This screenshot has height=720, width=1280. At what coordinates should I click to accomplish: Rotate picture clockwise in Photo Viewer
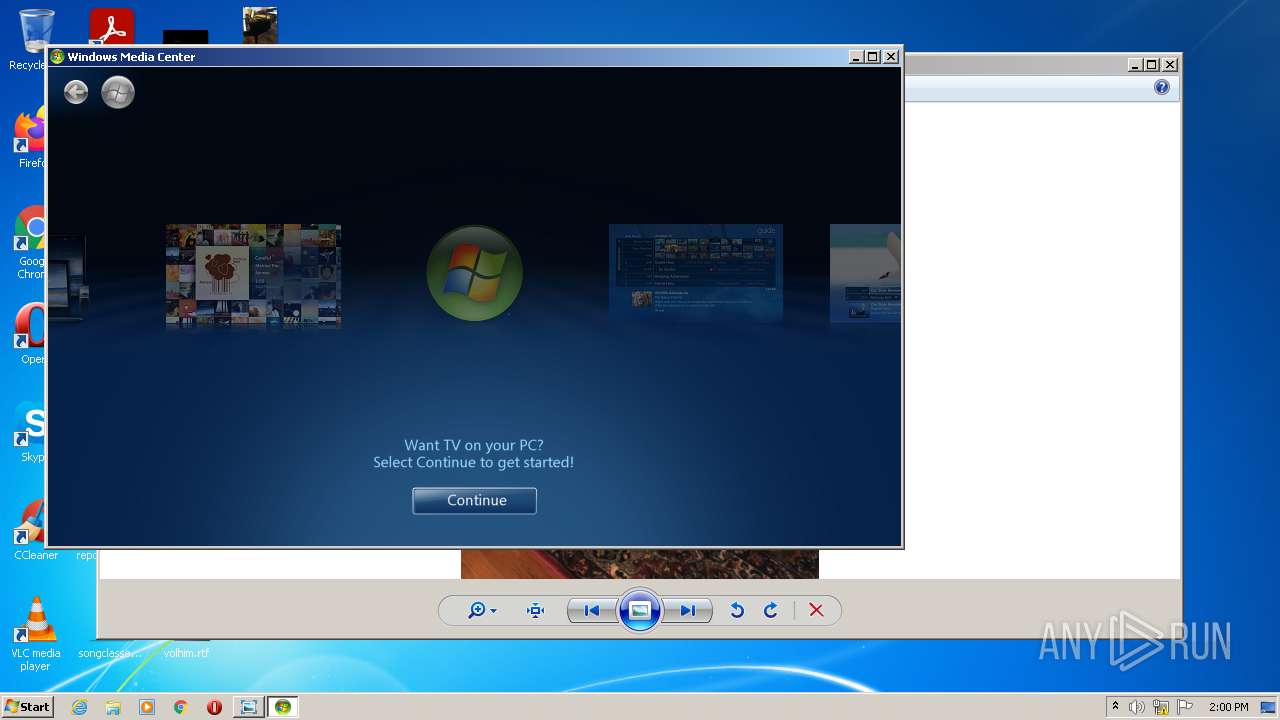click(x=771, y=610)
